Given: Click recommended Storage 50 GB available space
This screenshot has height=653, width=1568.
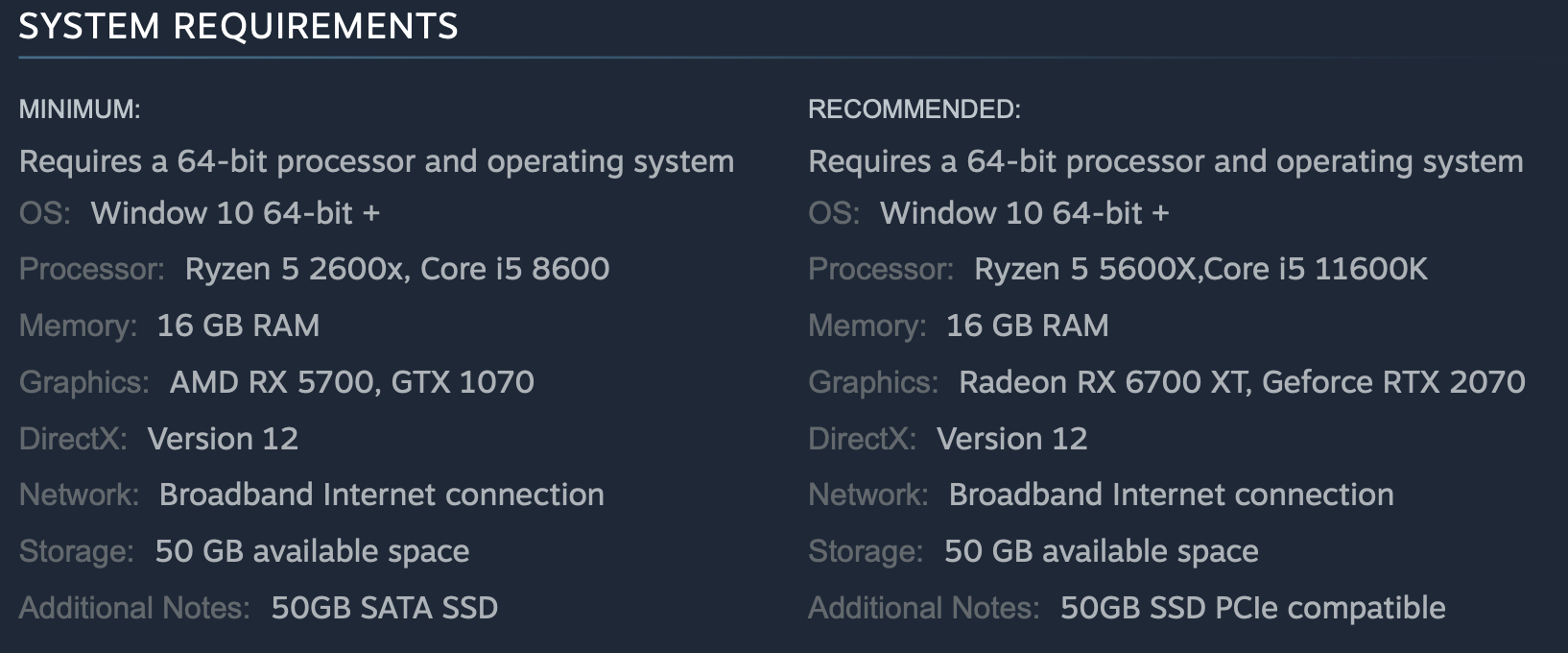Looking at the screenshot, I should (1101, 551).
